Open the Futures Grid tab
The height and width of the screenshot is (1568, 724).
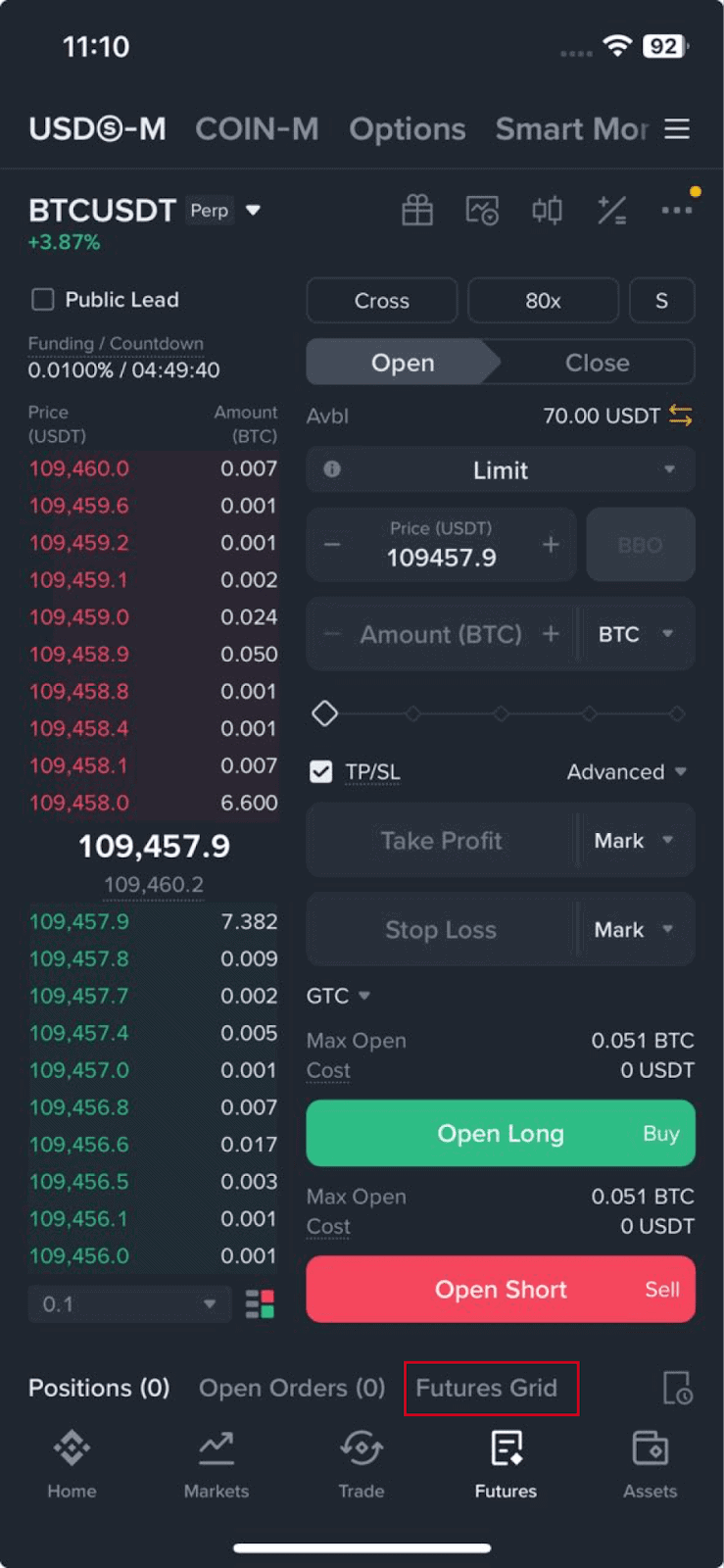(x=487, y=1388)
